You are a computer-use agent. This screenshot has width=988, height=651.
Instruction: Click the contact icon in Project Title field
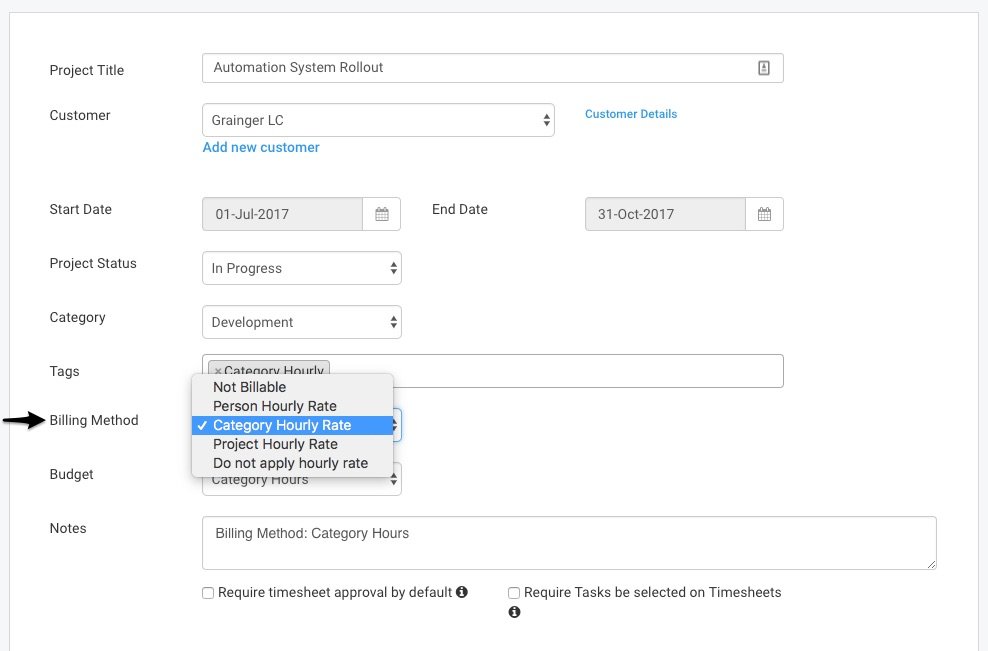pos(764,68)
